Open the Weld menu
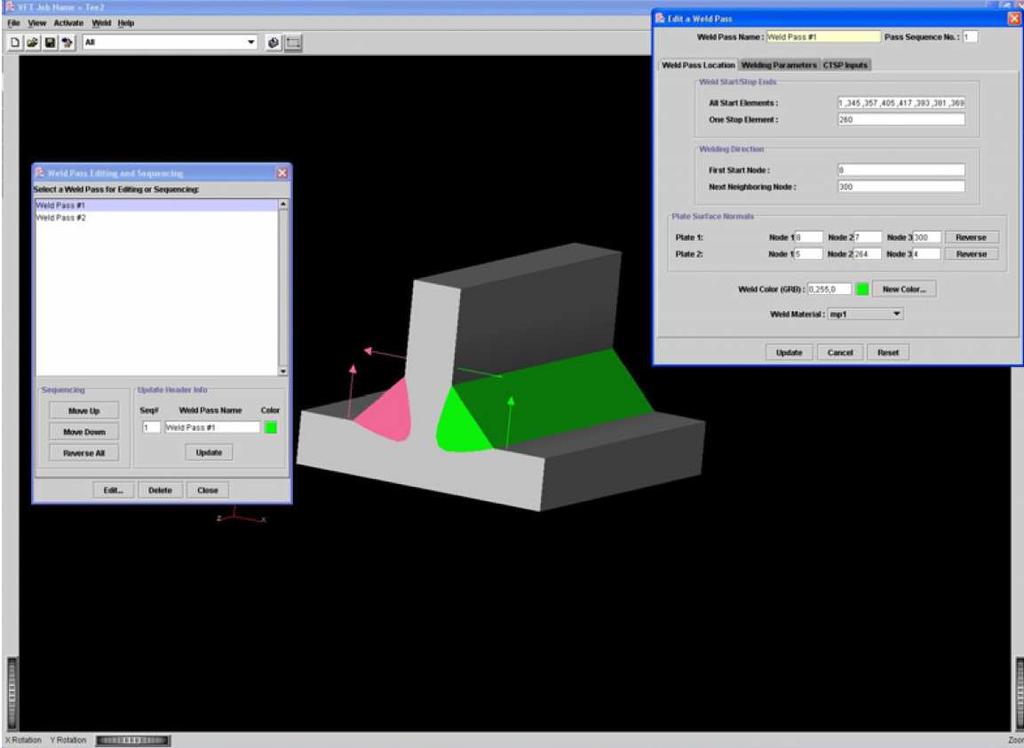 [101, 23]
